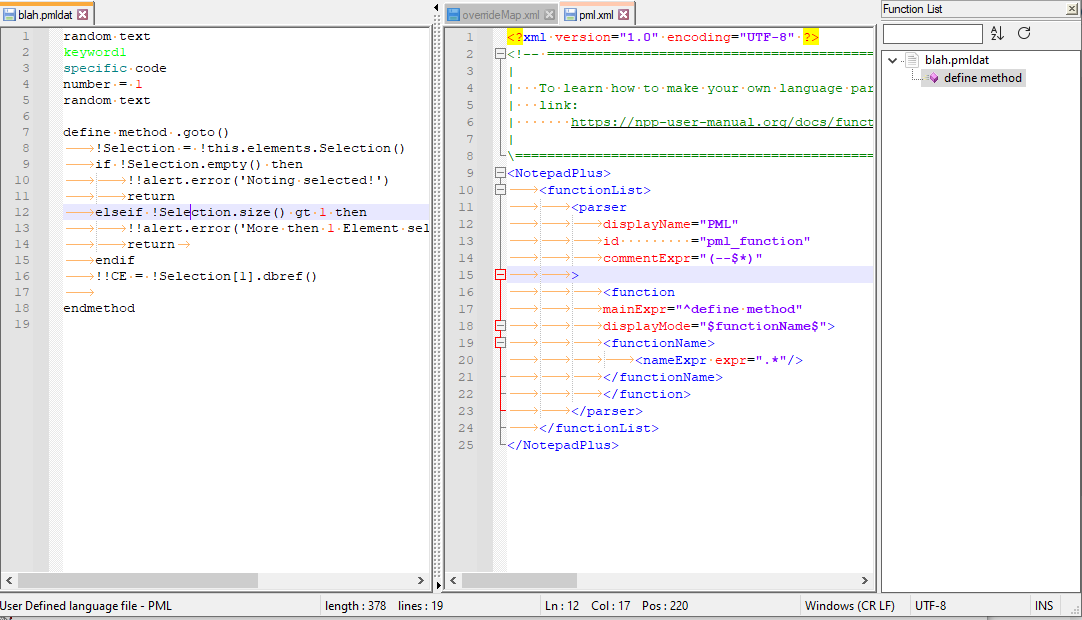Click 'commentExpr' attribute on line 14
This screenshot has height=620, width=1082.
coord(647,258)
